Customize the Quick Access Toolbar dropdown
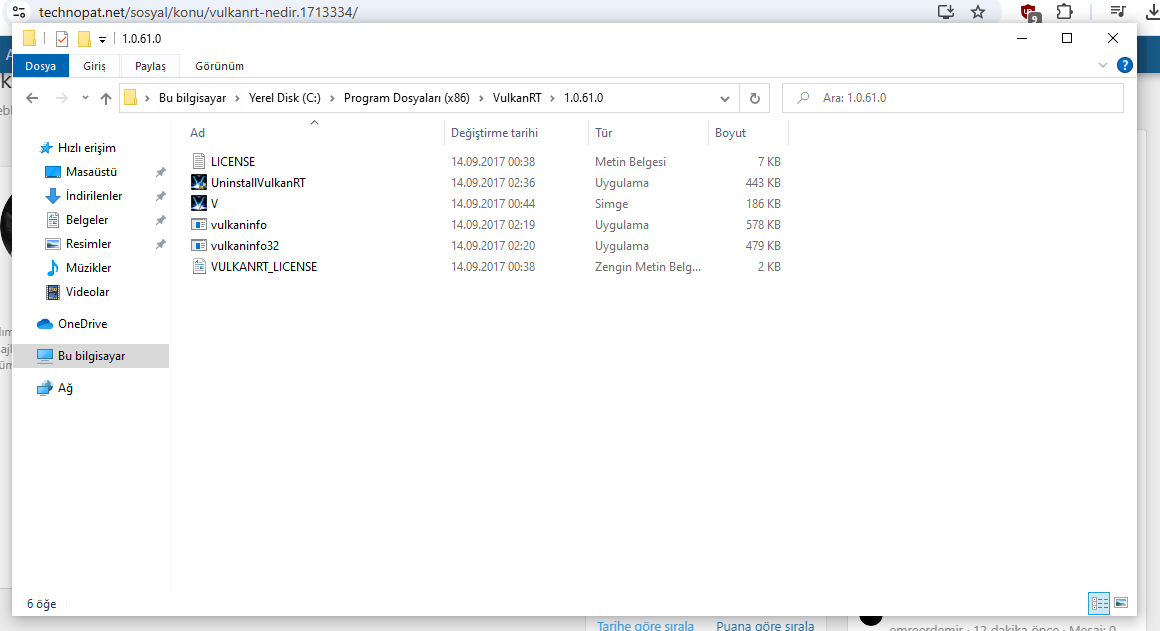Viewport: 1160px width, 631px height. tap(102, 39)
